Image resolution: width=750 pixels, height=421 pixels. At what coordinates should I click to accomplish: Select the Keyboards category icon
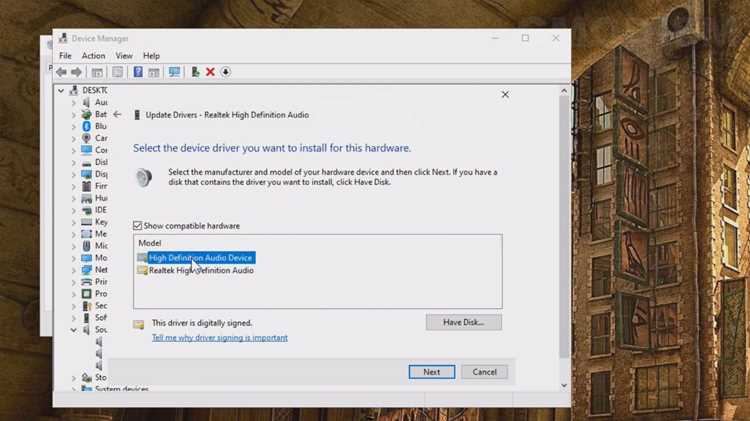(87, 222)
